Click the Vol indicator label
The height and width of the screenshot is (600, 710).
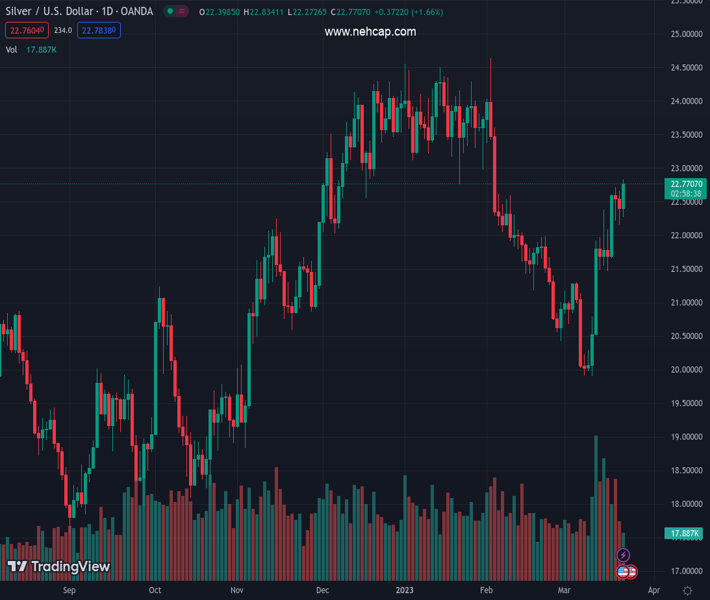12,49
